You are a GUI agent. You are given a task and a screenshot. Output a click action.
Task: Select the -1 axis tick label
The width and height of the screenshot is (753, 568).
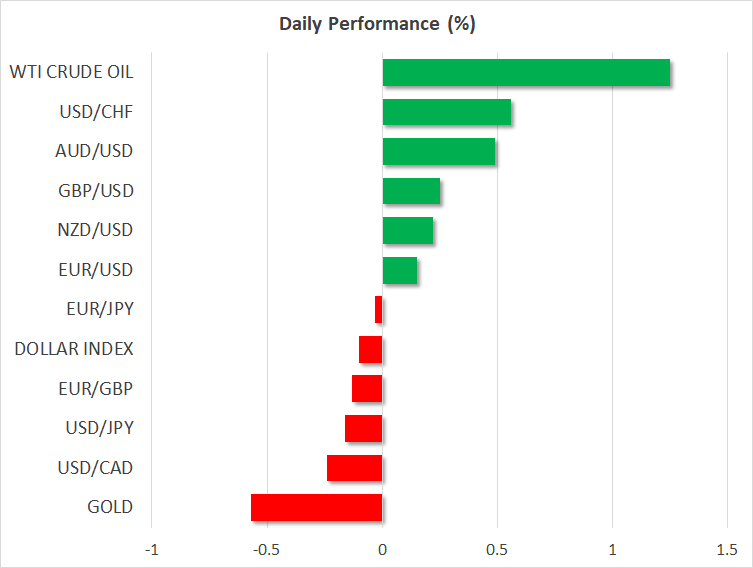click(152, 550)
